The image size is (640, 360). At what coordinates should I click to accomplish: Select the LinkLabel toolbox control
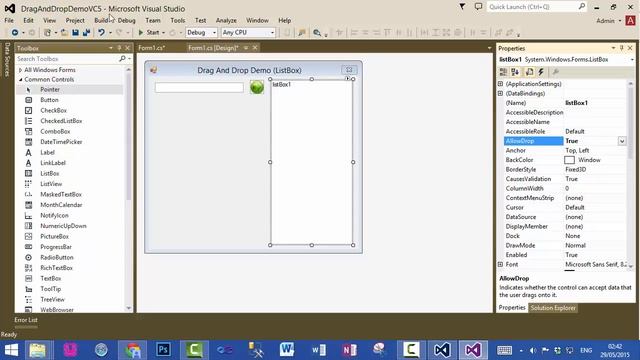53,163
